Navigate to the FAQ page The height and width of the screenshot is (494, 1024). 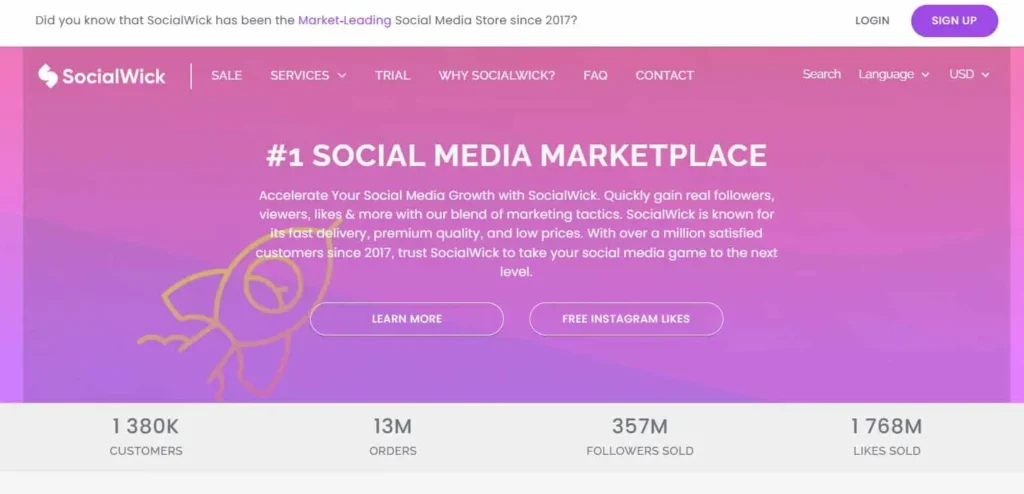coord(595,75)
